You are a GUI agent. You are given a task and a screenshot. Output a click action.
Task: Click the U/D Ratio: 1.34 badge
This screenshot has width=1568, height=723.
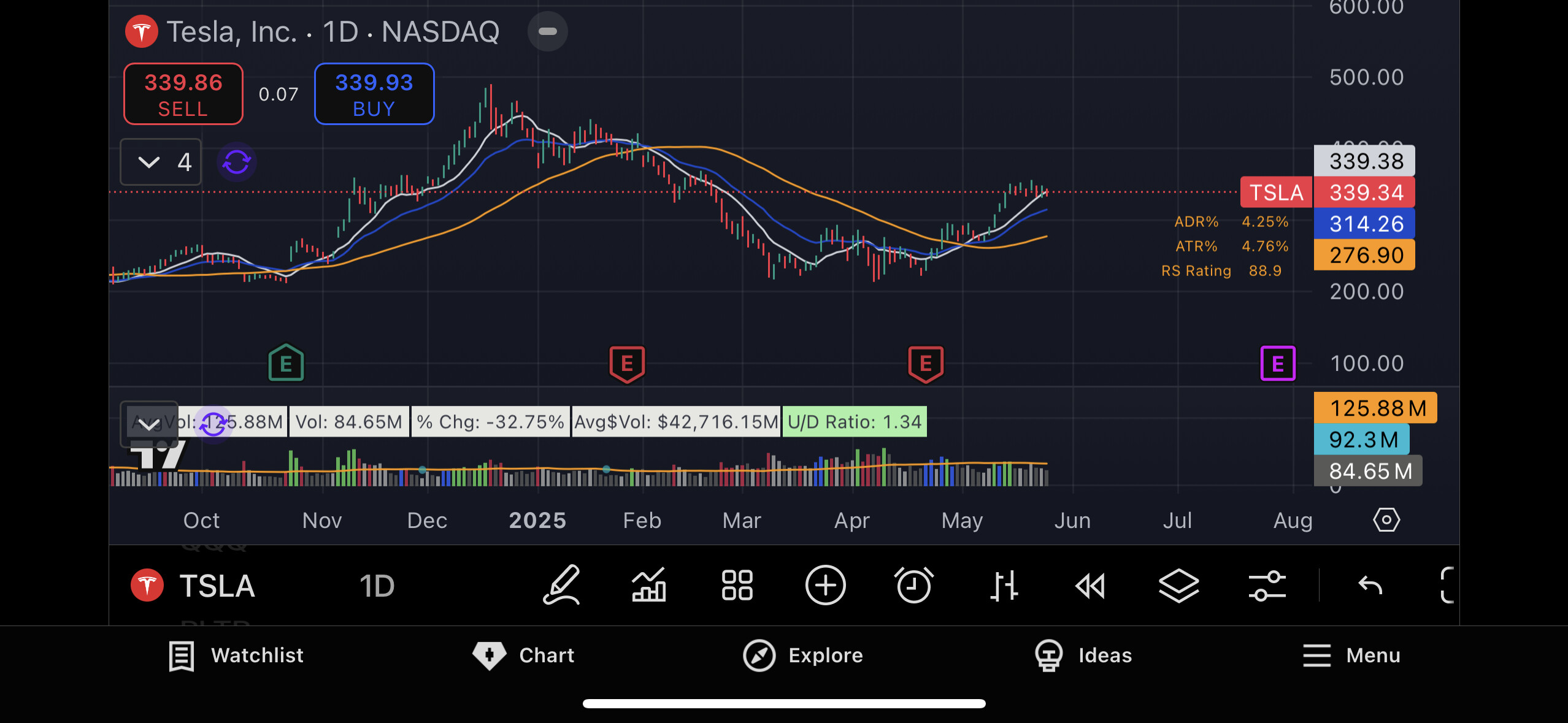(x=855, y=422)
